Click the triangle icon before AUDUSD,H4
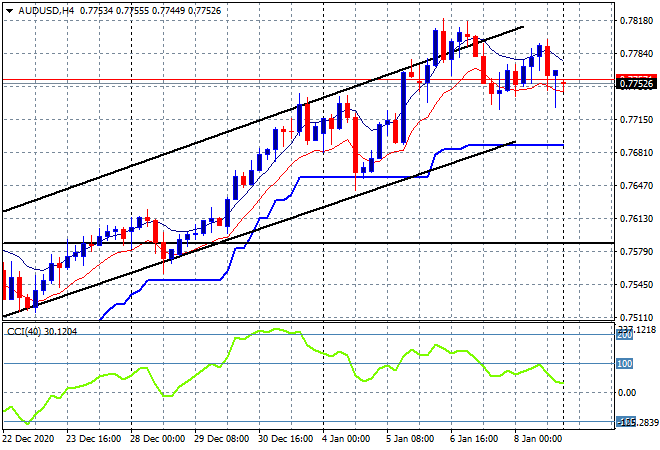Image resolution: width=660 pixels, height=450 pixels. pyautogui.click(x=10, y=11)
